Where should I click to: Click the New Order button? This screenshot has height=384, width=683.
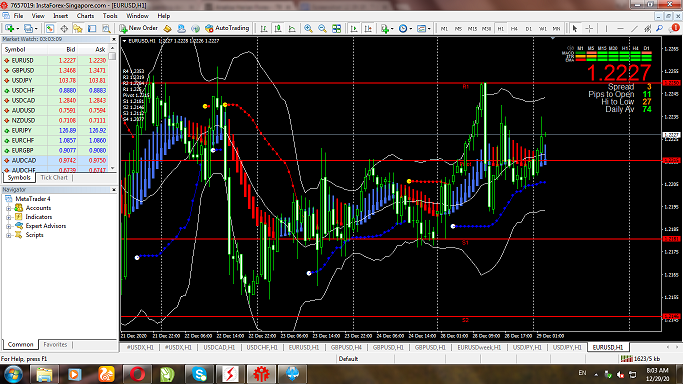pyautogui.click(x=139, y=28)
